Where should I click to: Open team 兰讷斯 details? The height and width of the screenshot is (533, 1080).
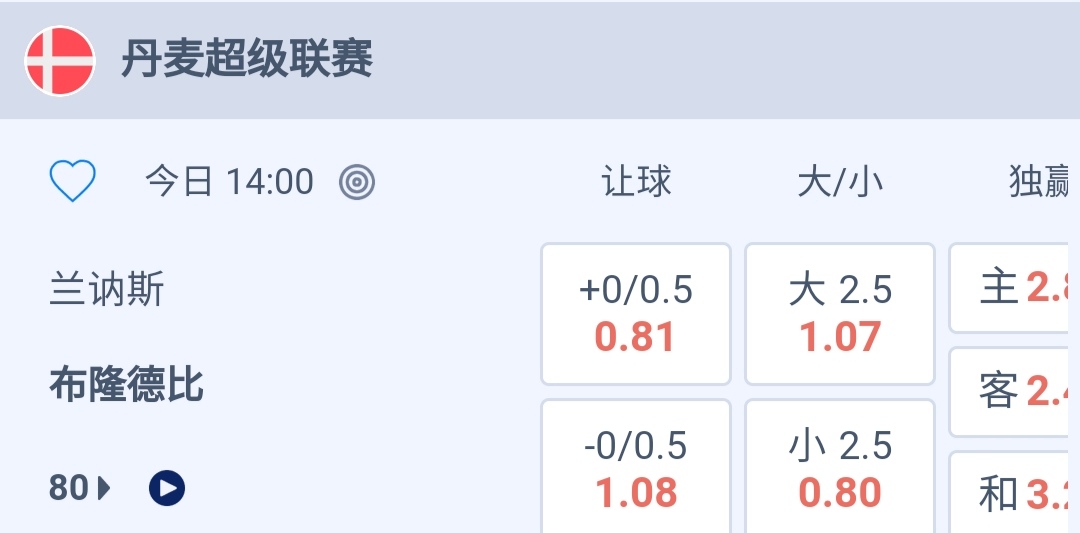[x=107, y=290]
